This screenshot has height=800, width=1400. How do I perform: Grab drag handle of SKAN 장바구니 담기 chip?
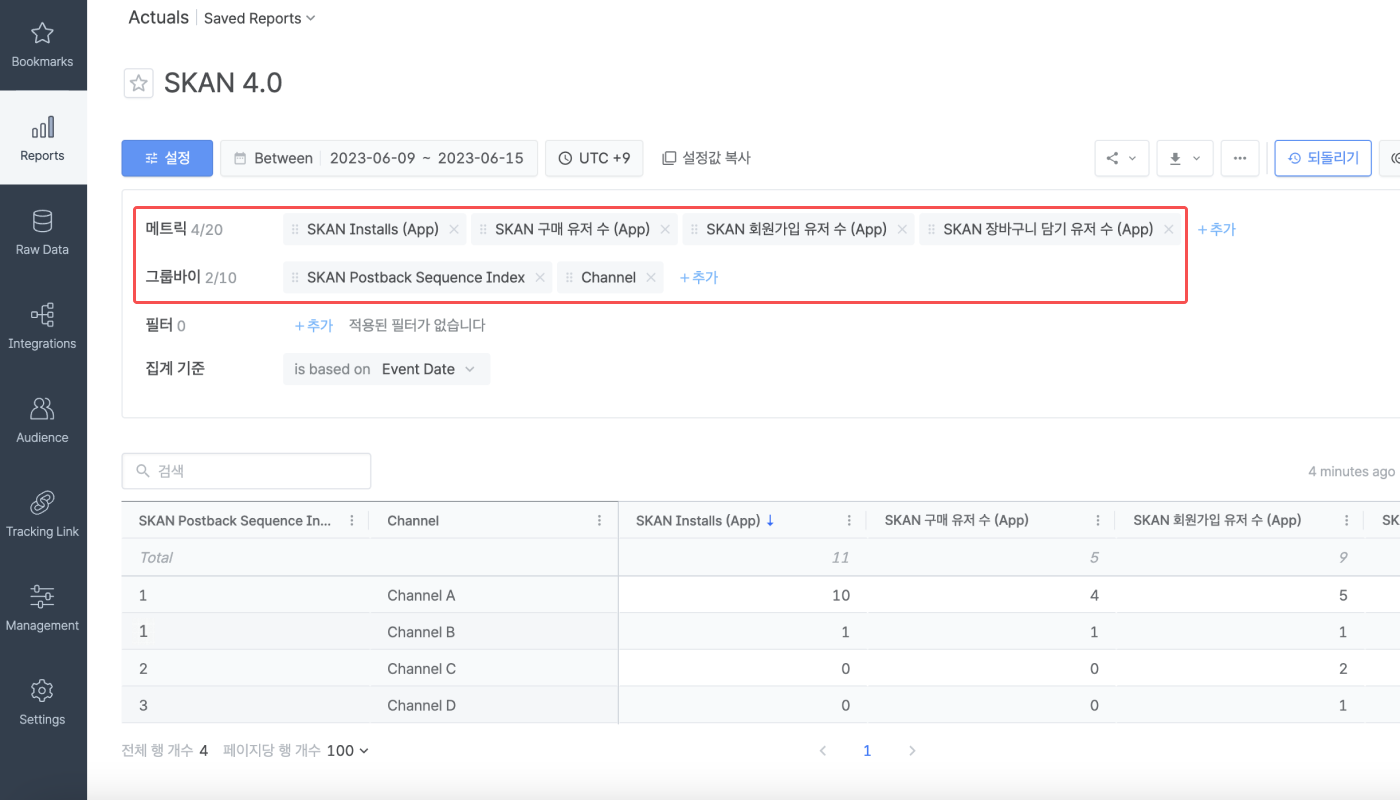(x=931, y=229)
